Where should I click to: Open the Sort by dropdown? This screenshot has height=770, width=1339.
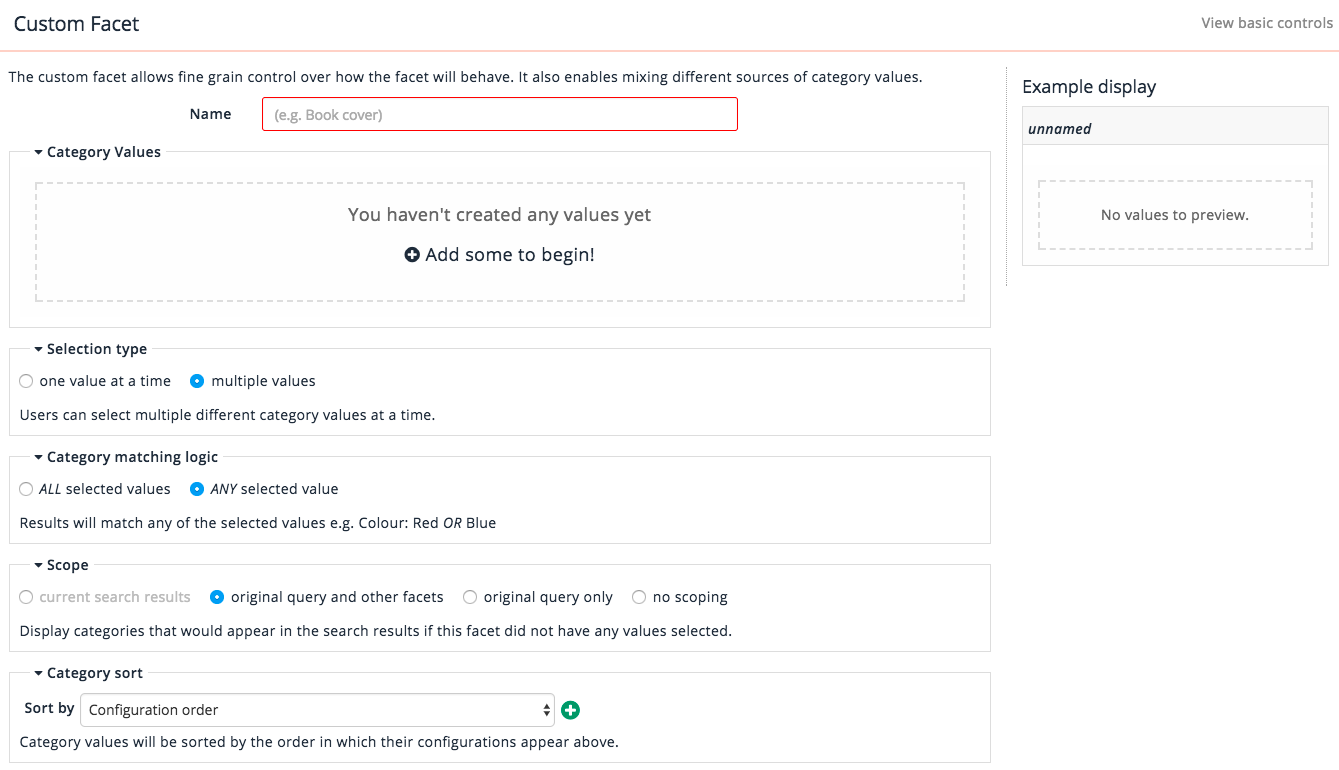tap(316, 710)
